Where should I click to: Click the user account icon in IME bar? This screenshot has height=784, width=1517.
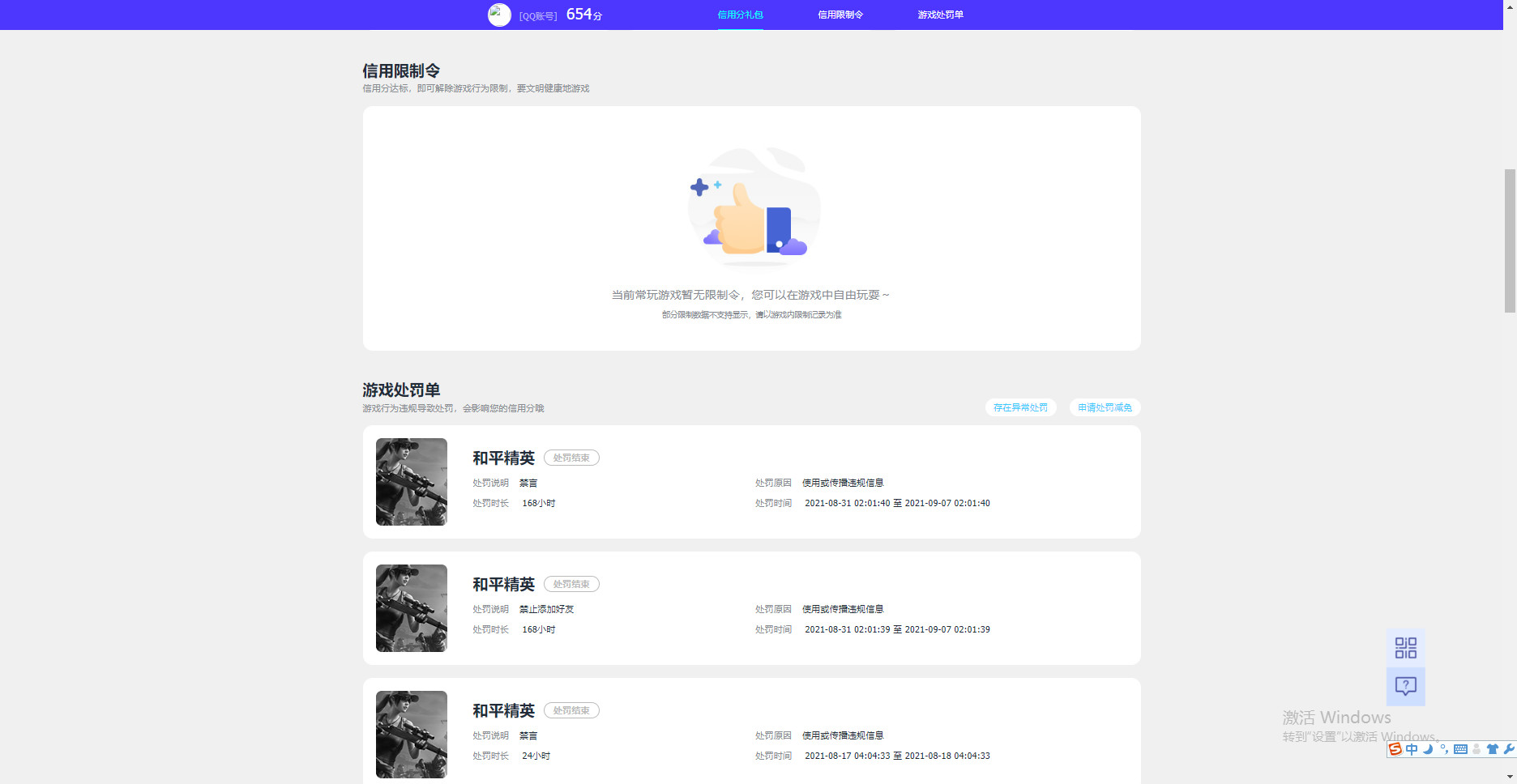tap(1476, 749)
